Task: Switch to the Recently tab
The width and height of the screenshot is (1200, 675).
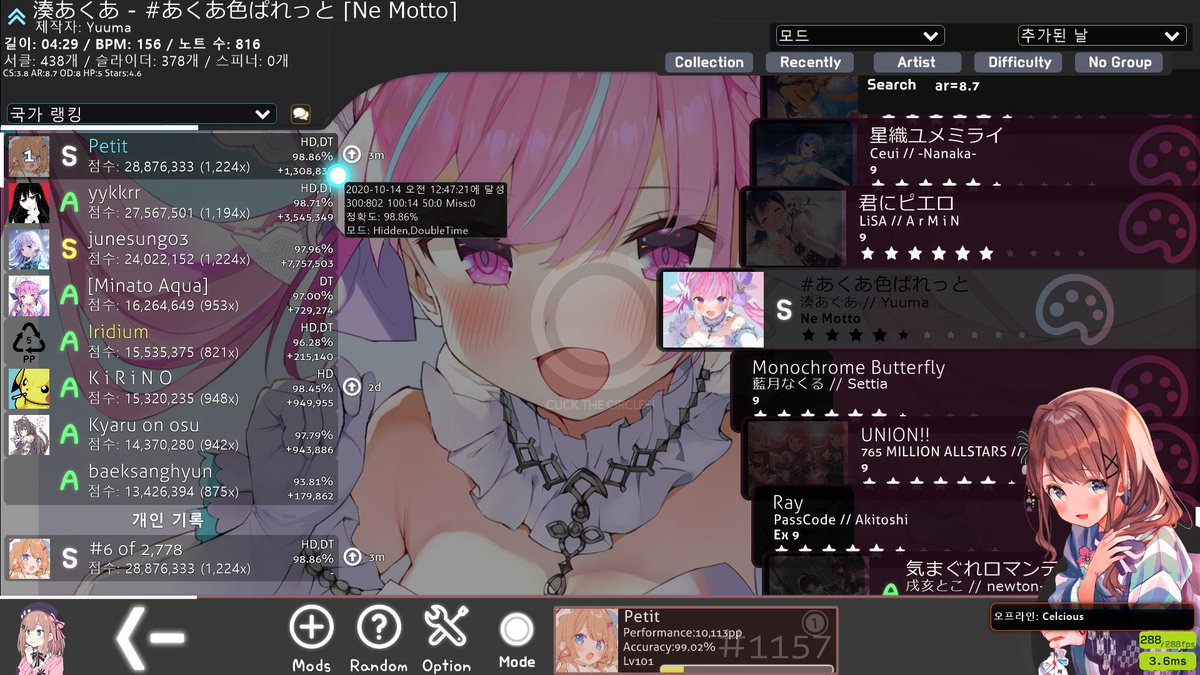Action: 810,62
